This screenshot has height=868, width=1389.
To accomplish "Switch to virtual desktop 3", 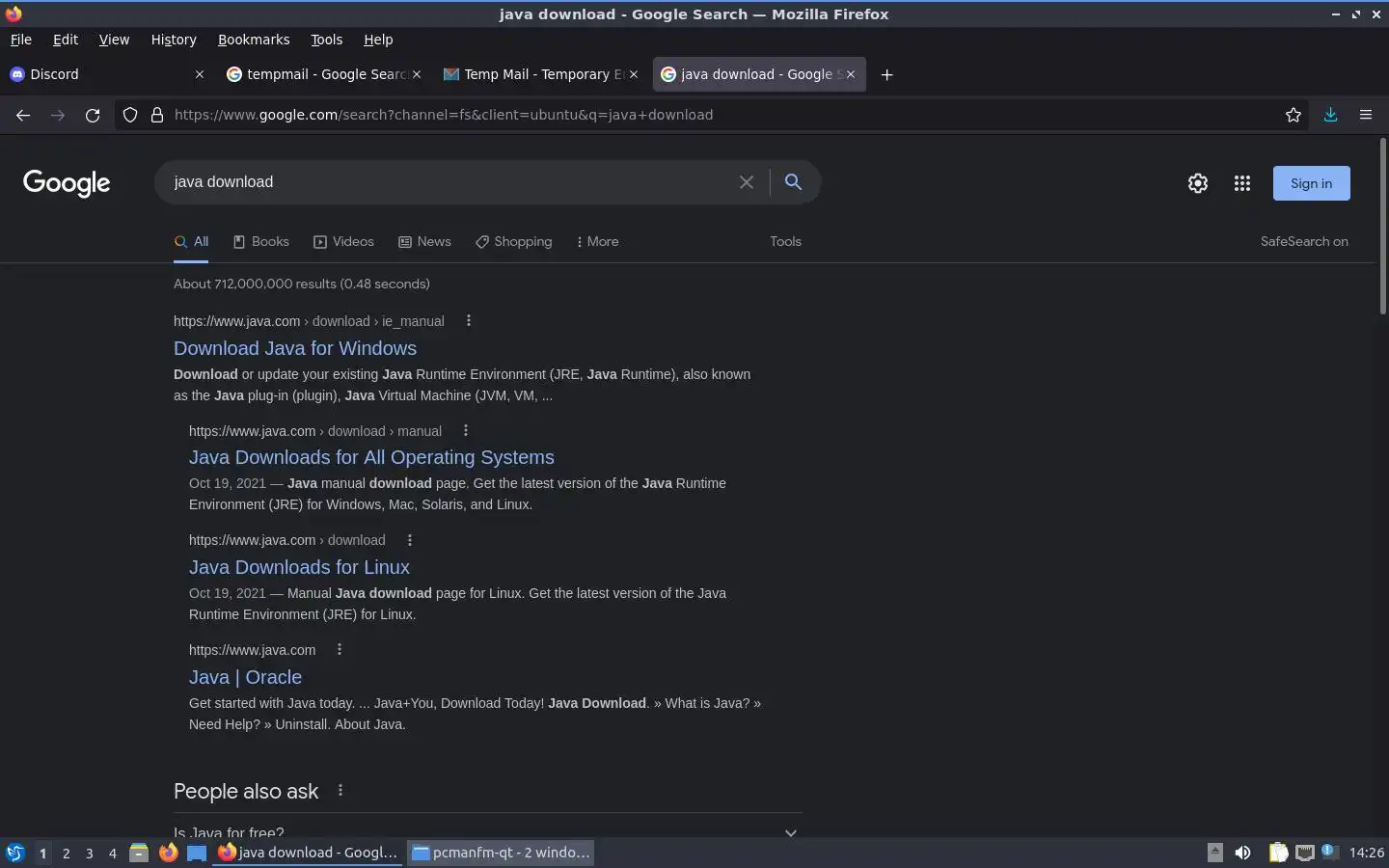I will 90,854.
